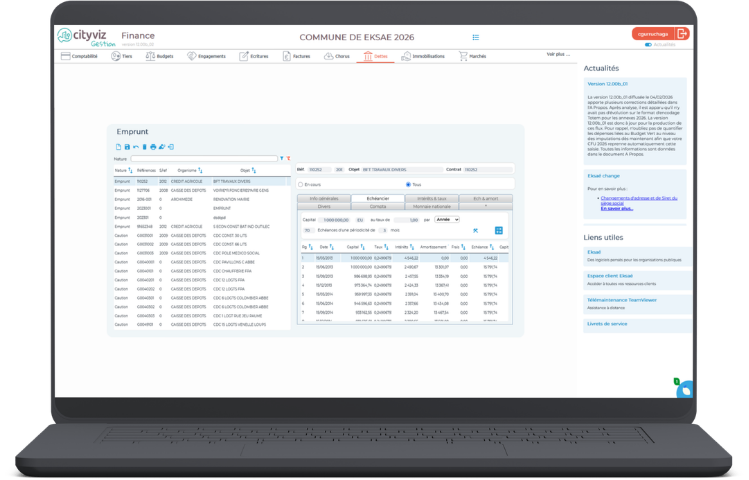Viewport: 749px width, 480px height.
Task: Click the save icon in Emprunt toolbar
Action: coord(126,147)
